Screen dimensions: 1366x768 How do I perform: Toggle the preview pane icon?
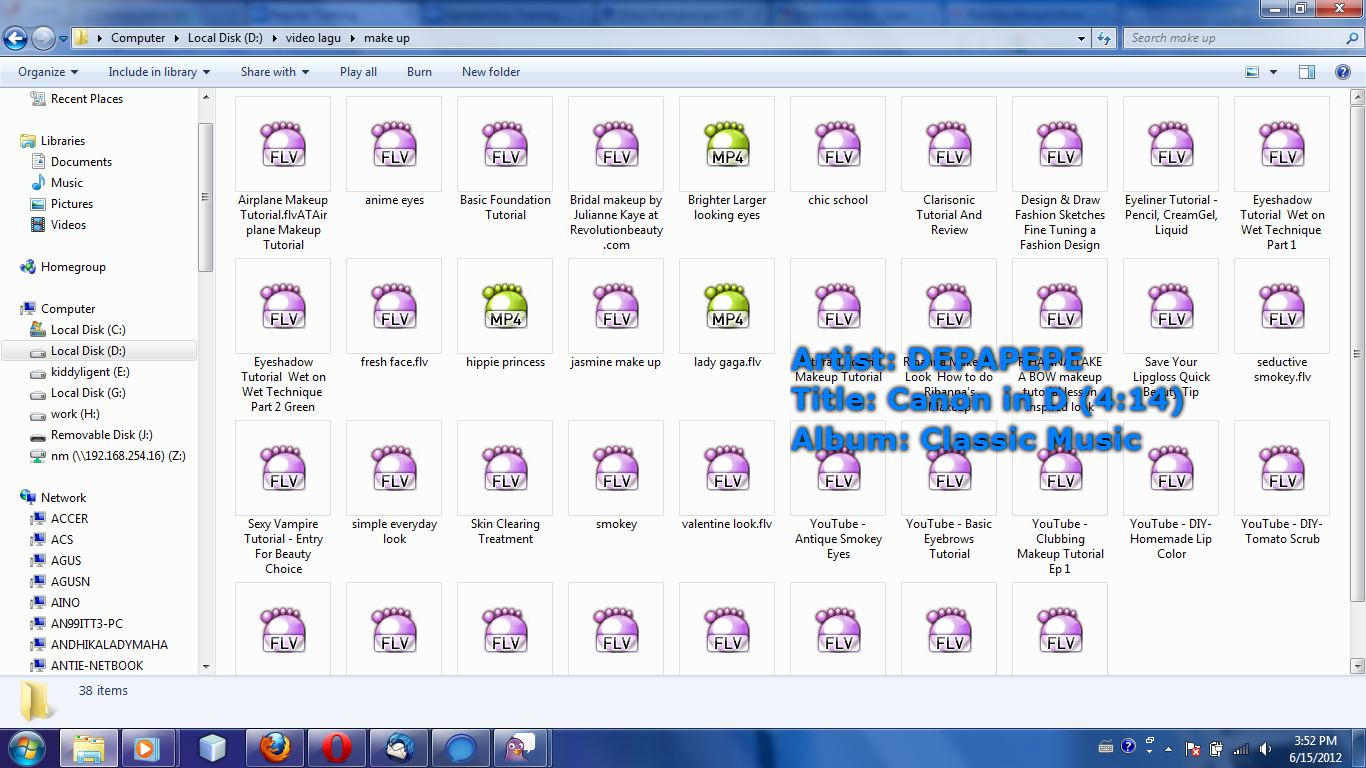coord(1307,72)
